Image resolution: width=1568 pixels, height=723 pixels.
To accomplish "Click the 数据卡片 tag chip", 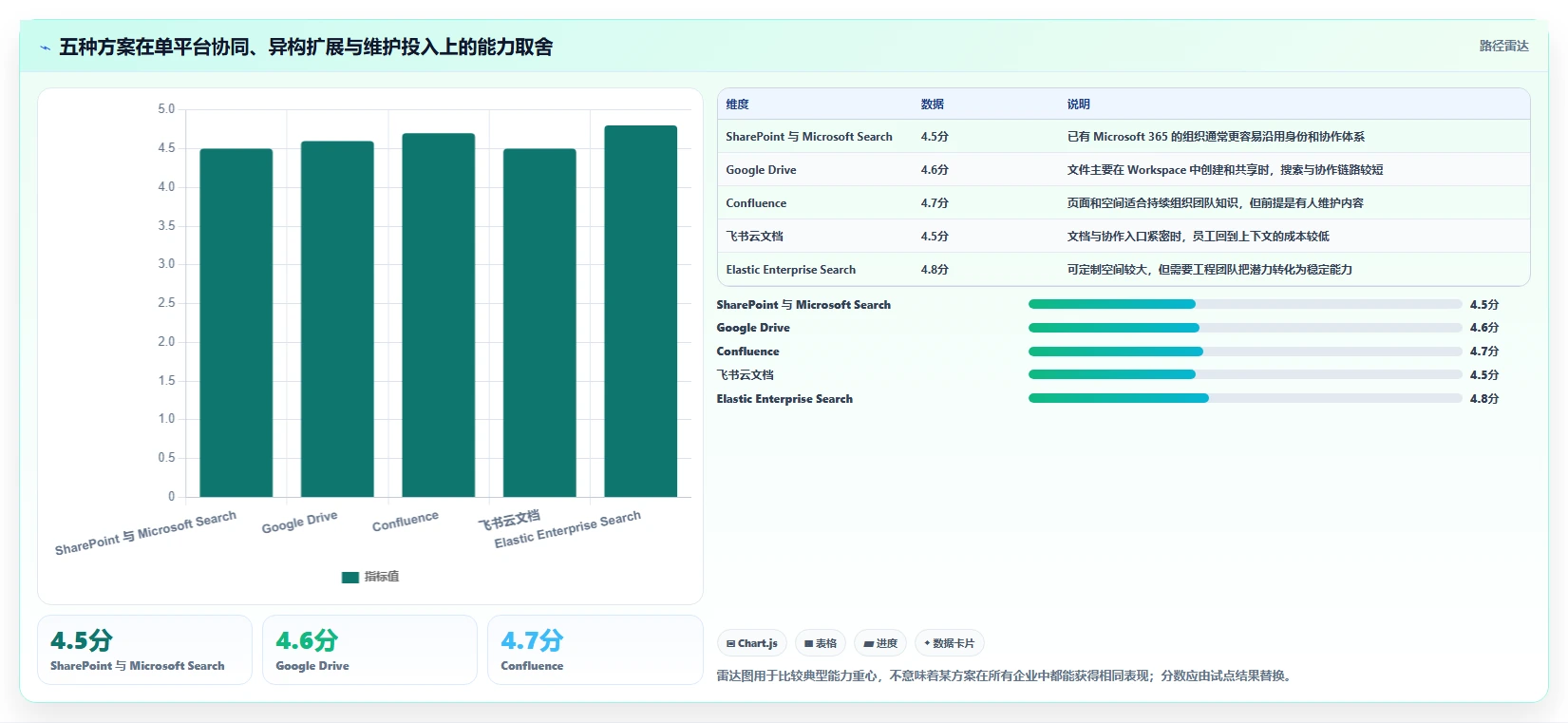I will pyautogui.click(x=950, y=643).
